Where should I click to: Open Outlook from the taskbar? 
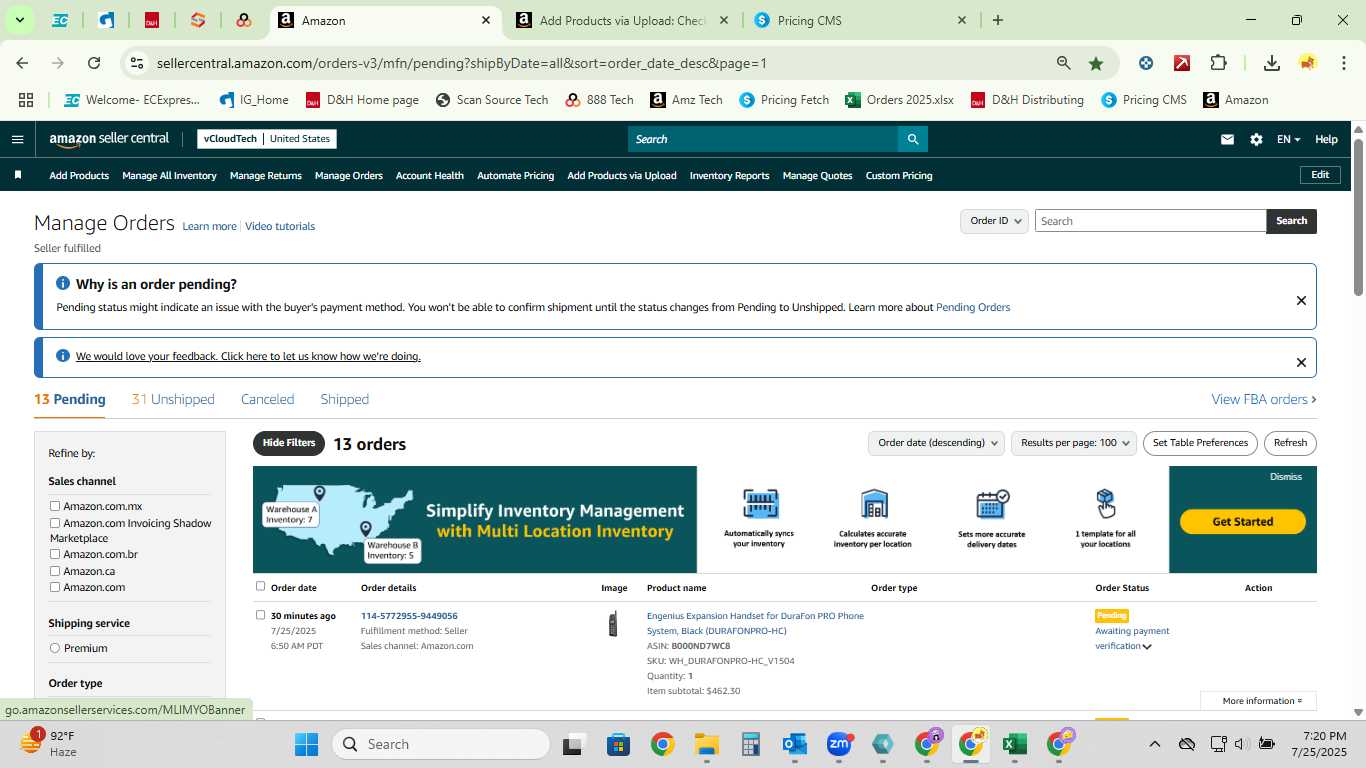[795, 744]
